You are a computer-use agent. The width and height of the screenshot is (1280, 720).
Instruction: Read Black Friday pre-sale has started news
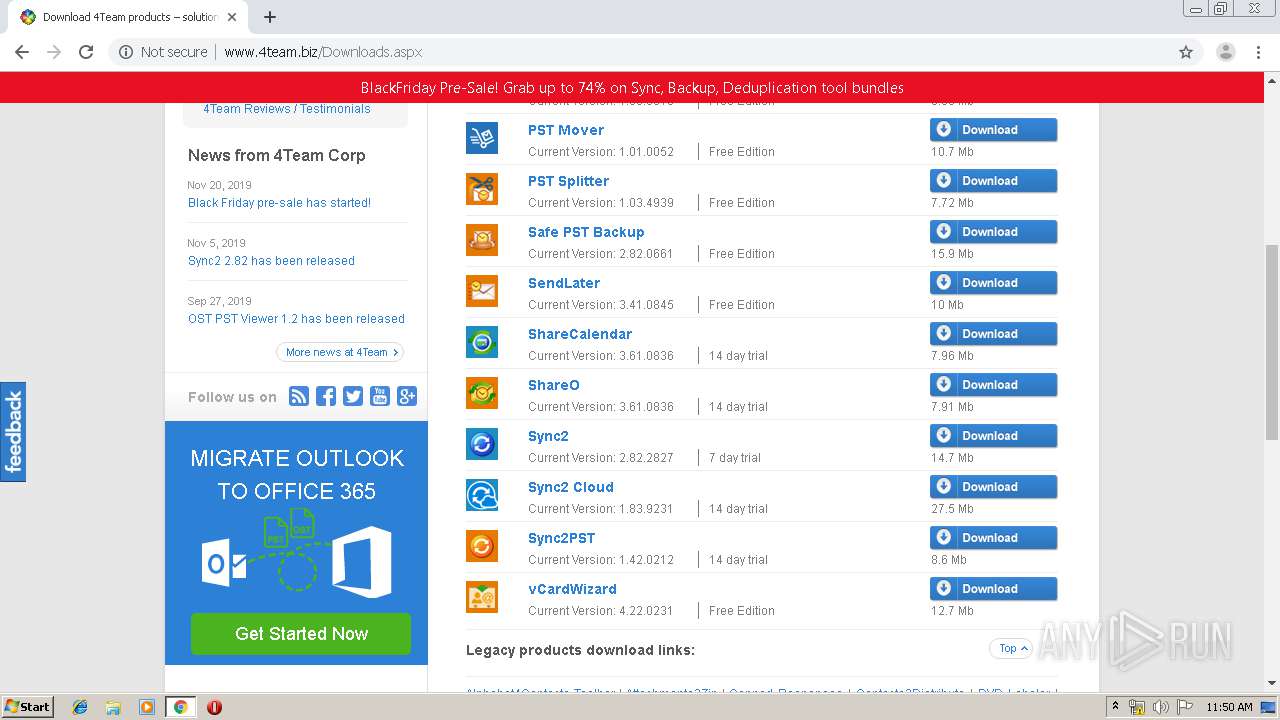[279, 203]
